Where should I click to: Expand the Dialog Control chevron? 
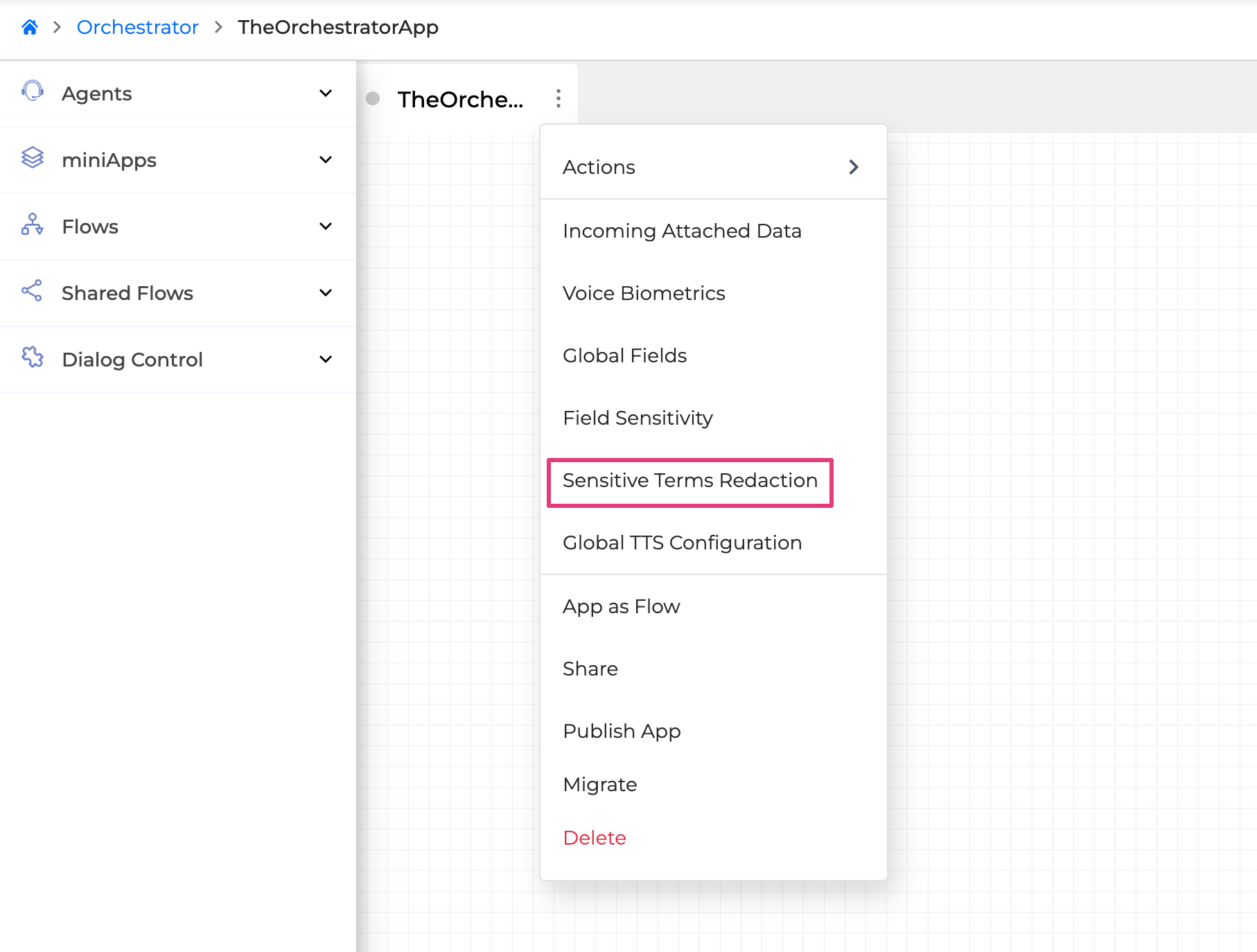pos(326,360)
